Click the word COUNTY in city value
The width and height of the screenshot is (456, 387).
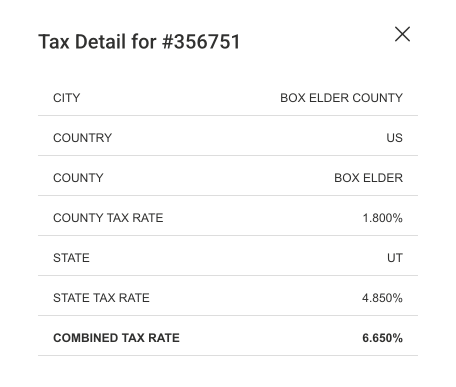click(378, 98)
